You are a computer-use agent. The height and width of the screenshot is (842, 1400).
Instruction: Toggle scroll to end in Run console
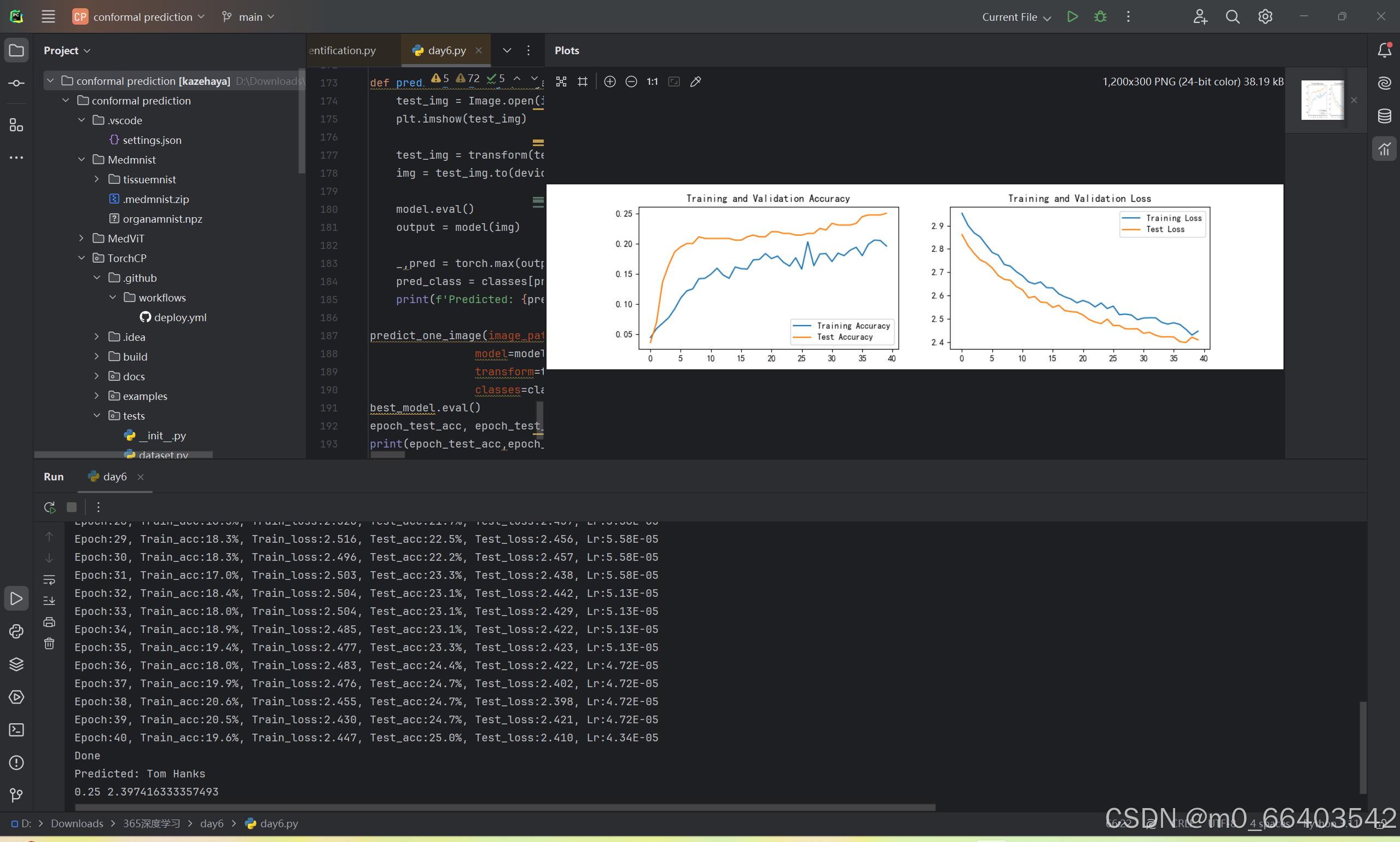49,600
